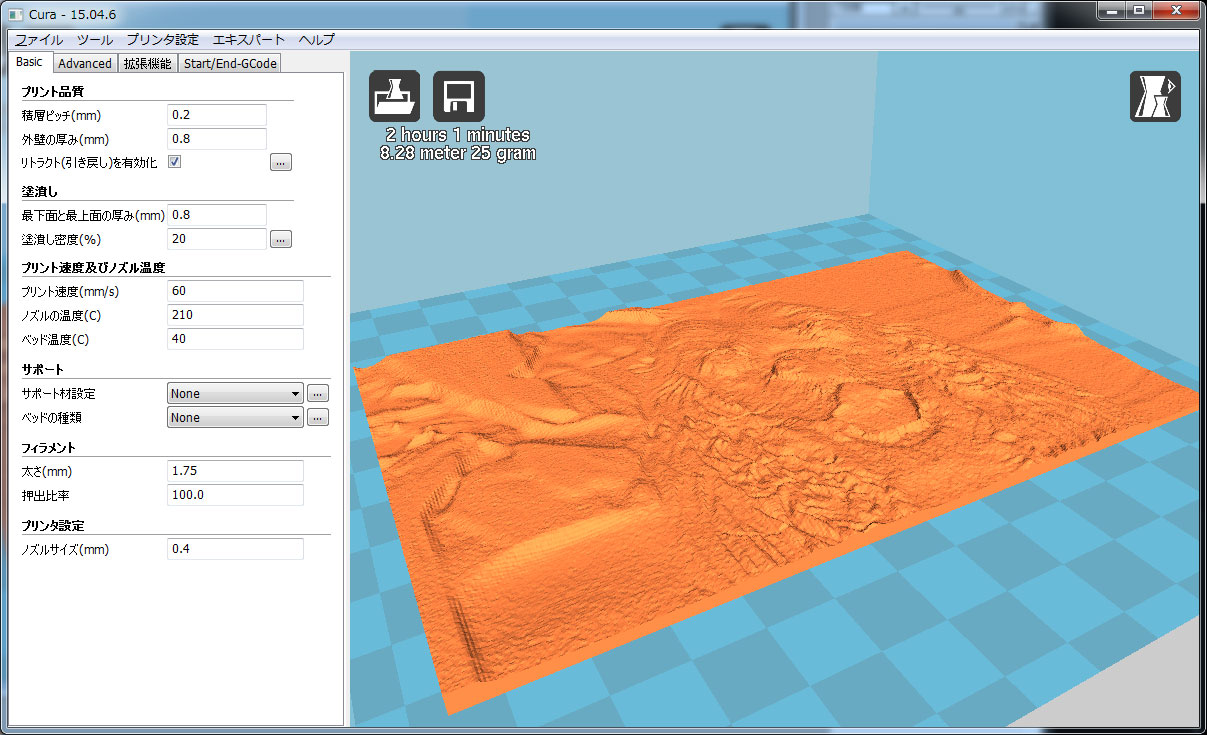Open retraction settings ellipsis button
Viewport: 1207px width, 735px height.
[281, 162]
